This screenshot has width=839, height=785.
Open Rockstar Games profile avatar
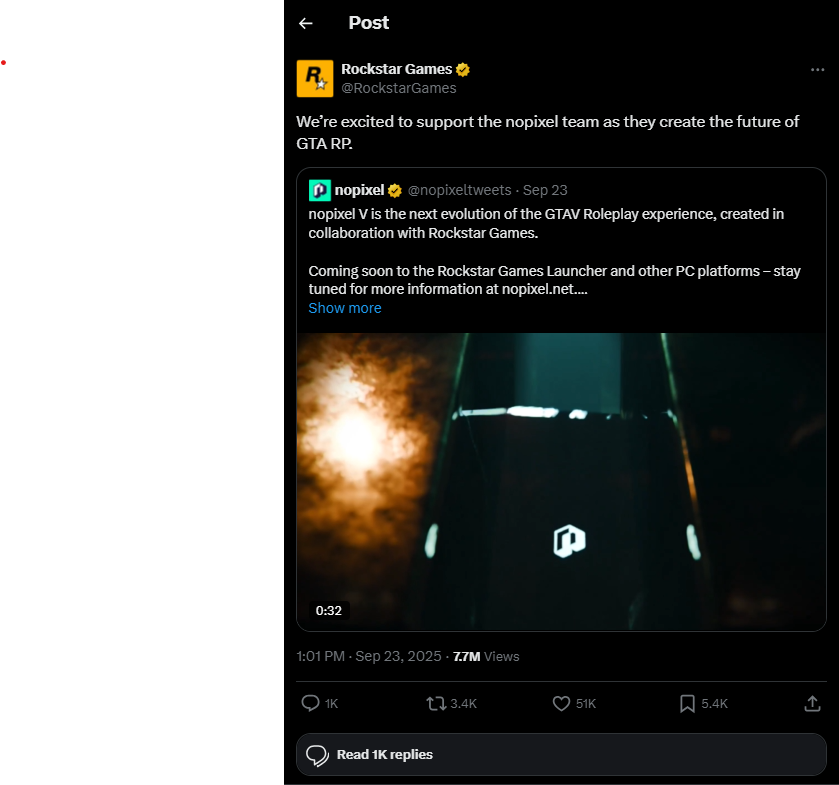tap(315, 78)
